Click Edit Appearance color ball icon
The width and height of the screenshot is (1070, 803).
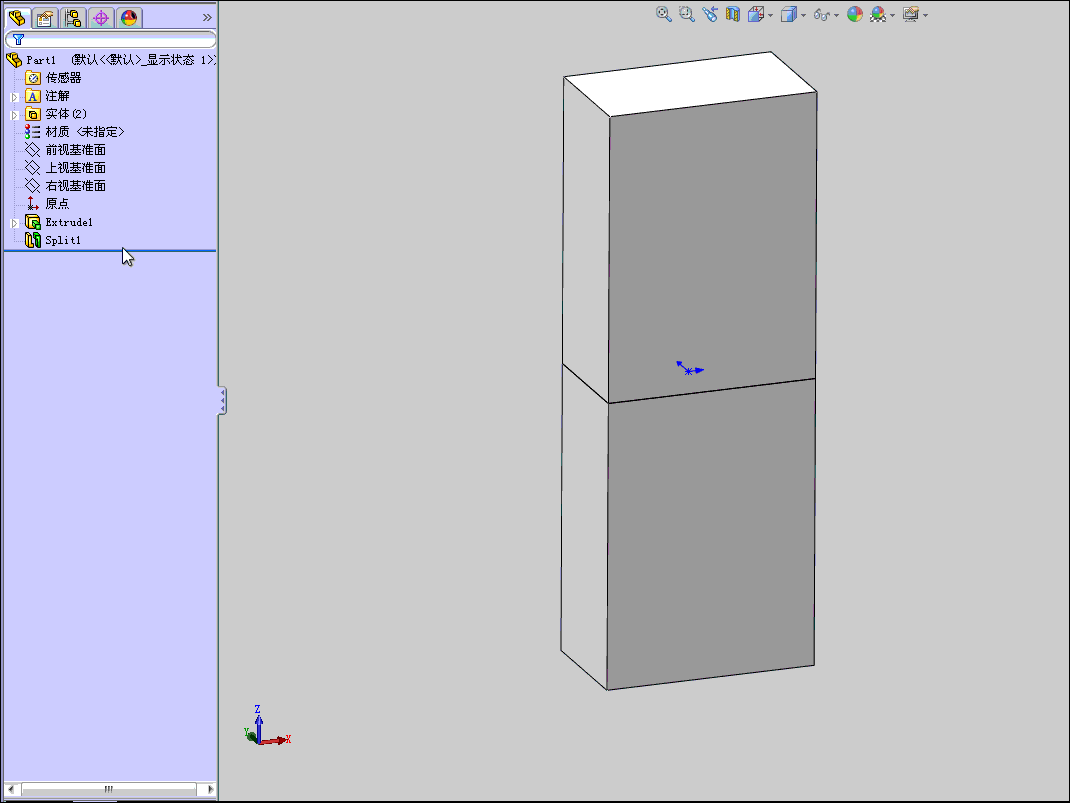(x=855, y=14)
